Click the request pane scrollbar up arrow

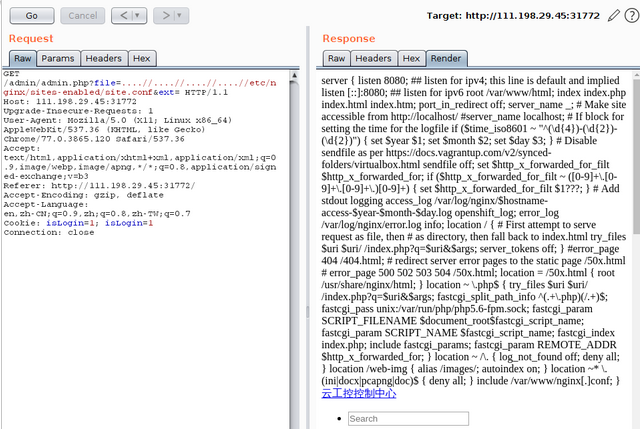tap(294, 75)
